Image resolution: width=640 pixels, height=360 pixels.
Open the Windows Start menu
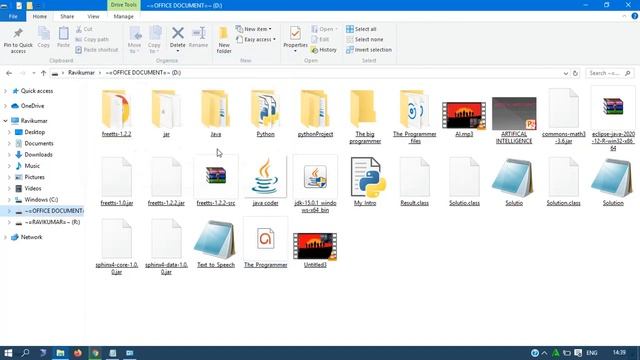pyautogui.click(x=8, y=353)
